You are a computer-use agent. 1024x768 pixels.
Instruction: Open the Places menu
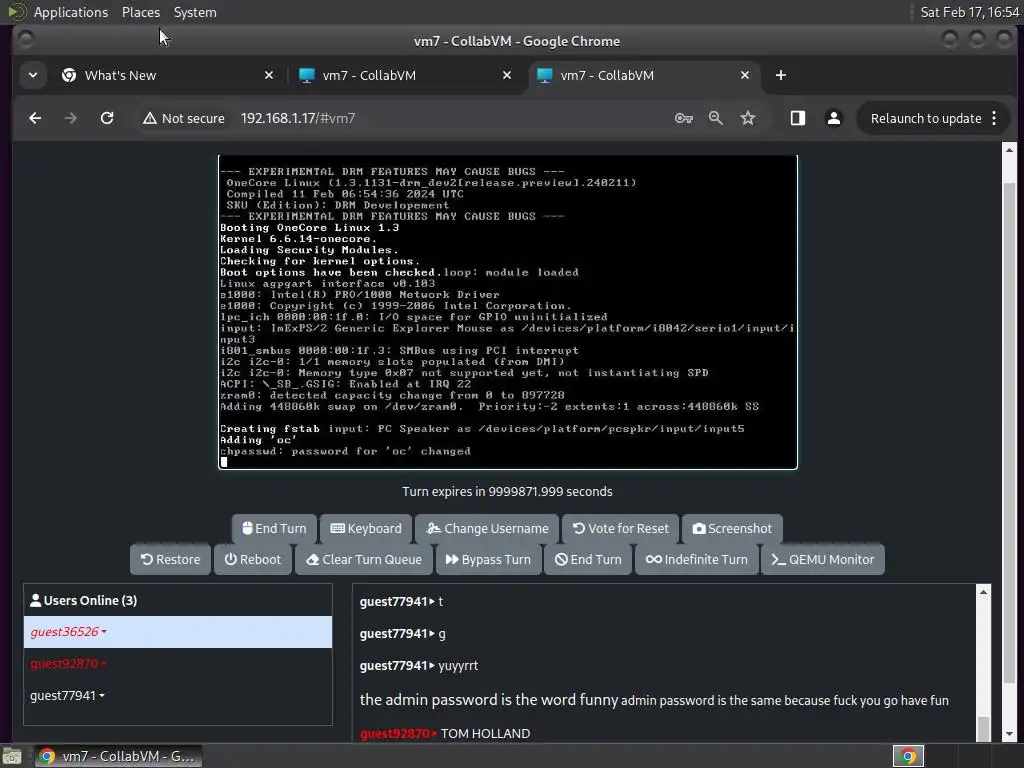click(x=140, y=12)
